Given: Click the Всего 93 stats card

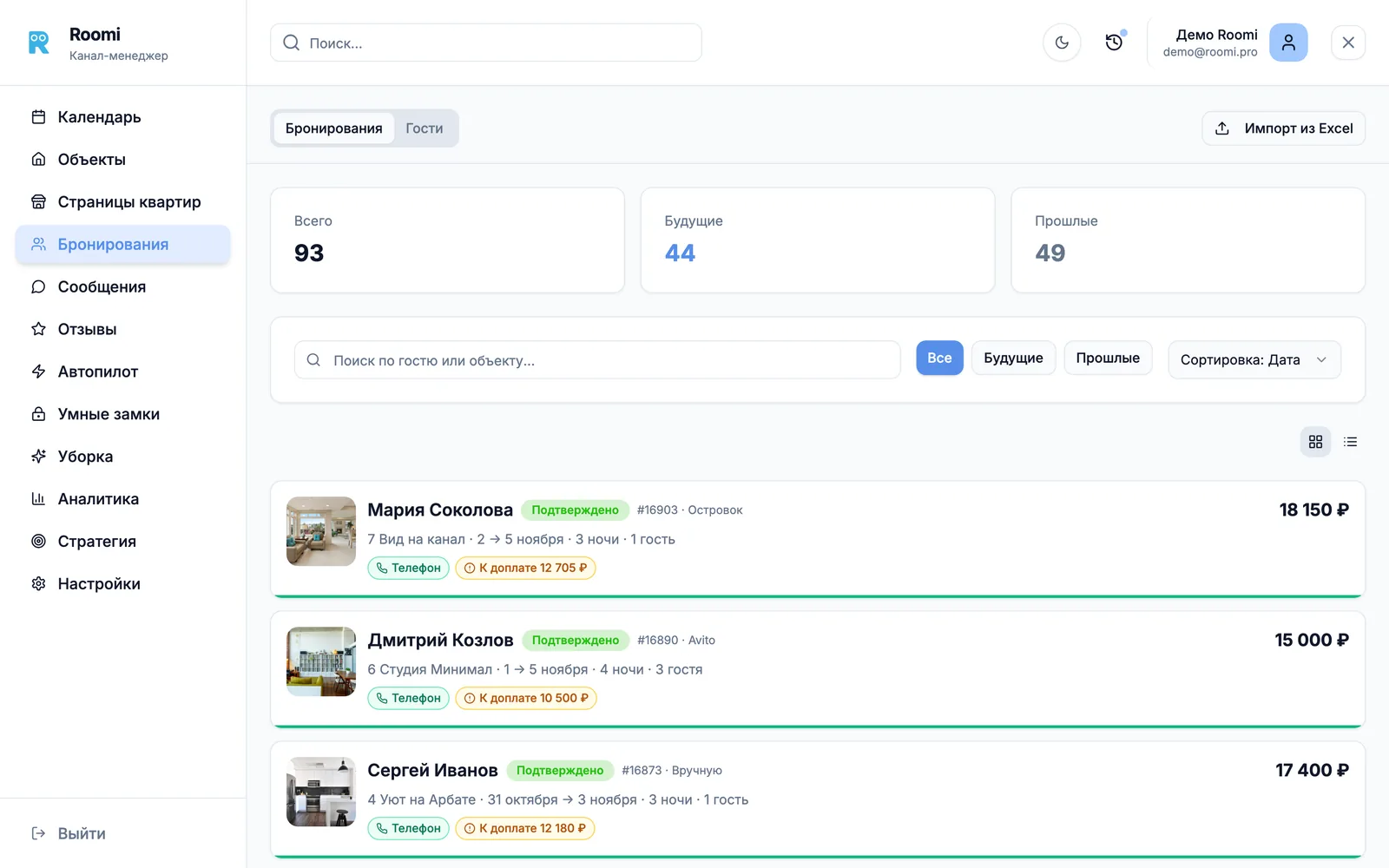Looking at the screenshot, I should (x=447, y=240).
